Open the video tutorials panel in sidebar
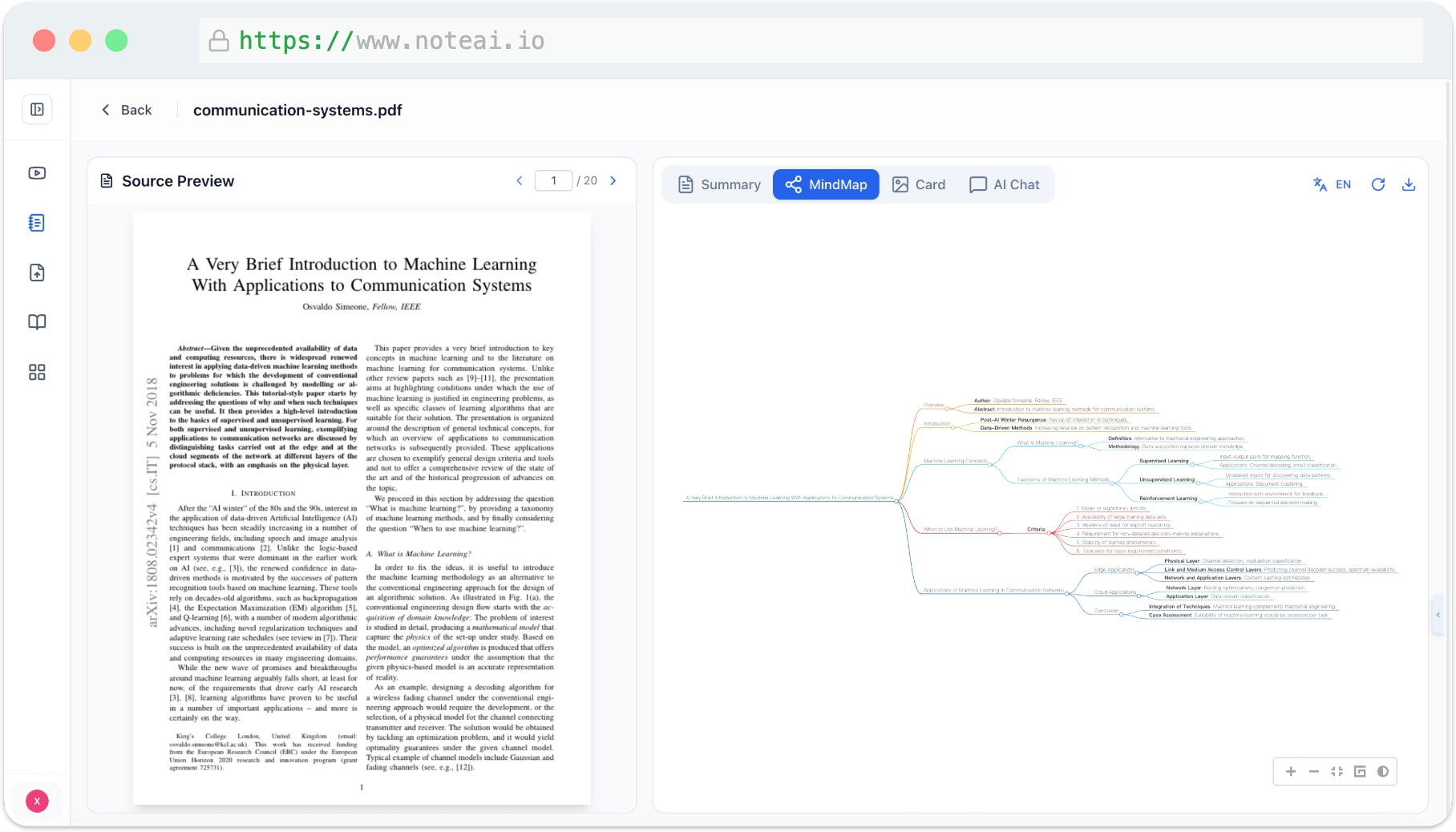1456x832 pixels. tap(37, 172)
